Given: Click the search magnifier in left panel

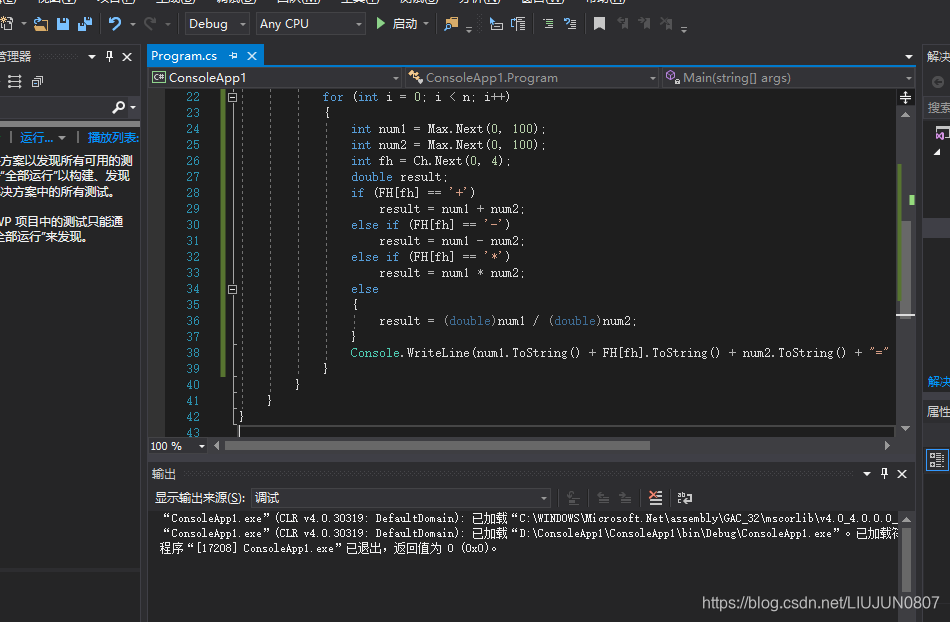Looking at the screenshot, I should coord(119,107).
